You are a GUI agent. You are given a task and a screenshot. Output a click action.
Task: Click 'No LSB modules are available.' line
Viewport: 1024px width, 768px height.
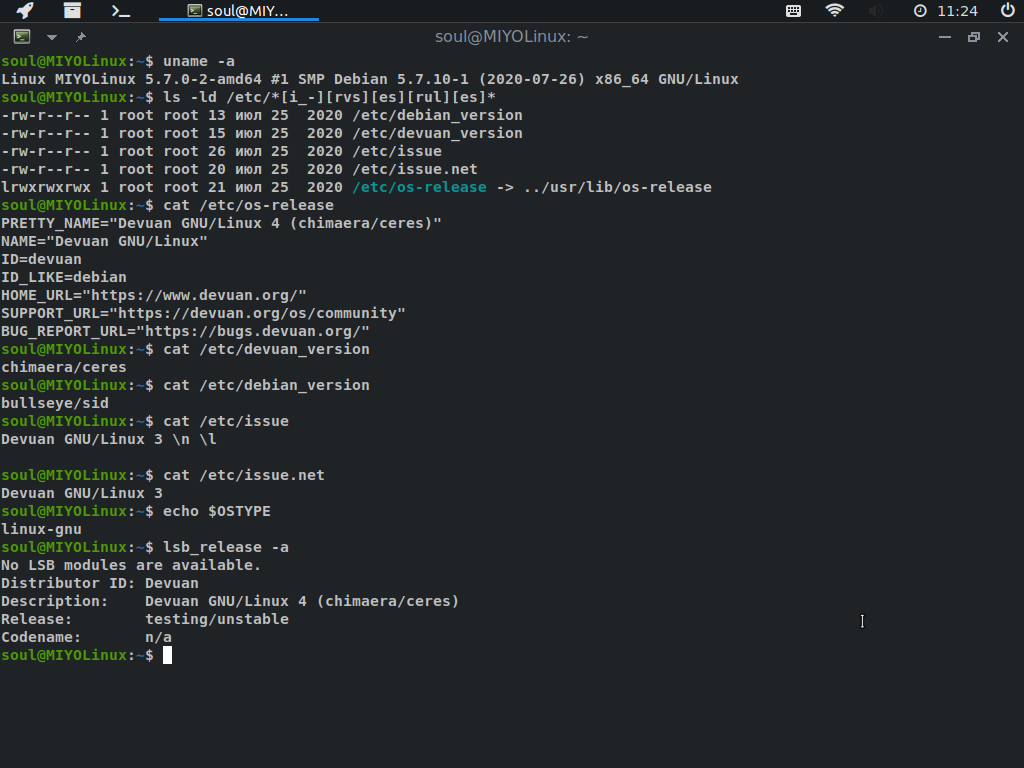131,565
